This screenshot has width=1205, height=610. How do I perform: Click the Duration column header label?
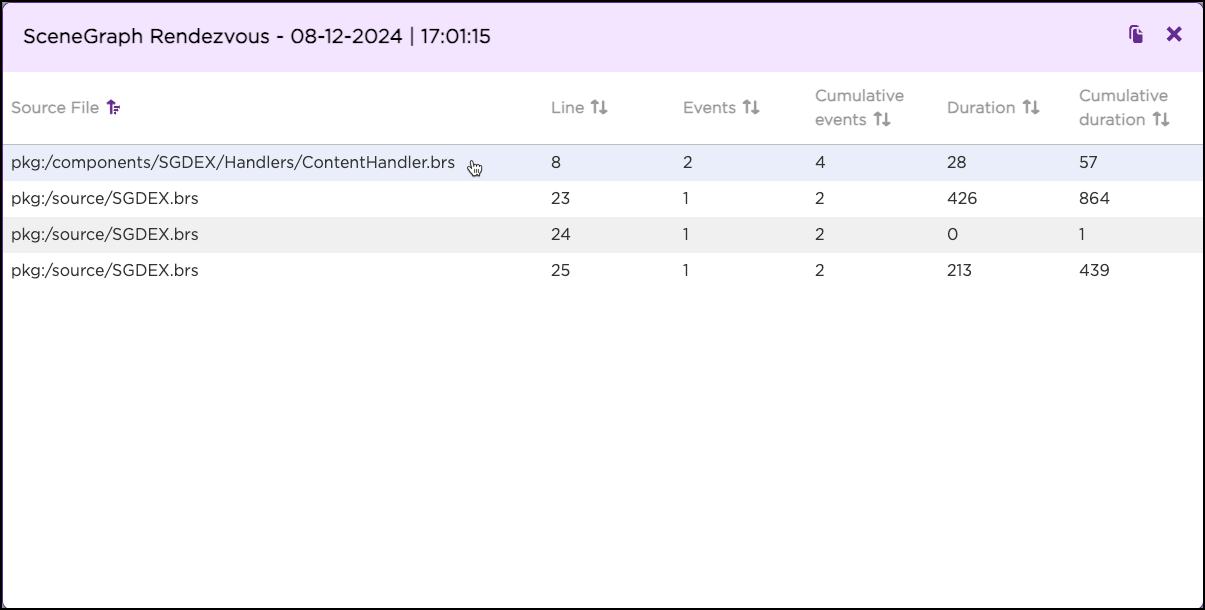pos(981,108)
